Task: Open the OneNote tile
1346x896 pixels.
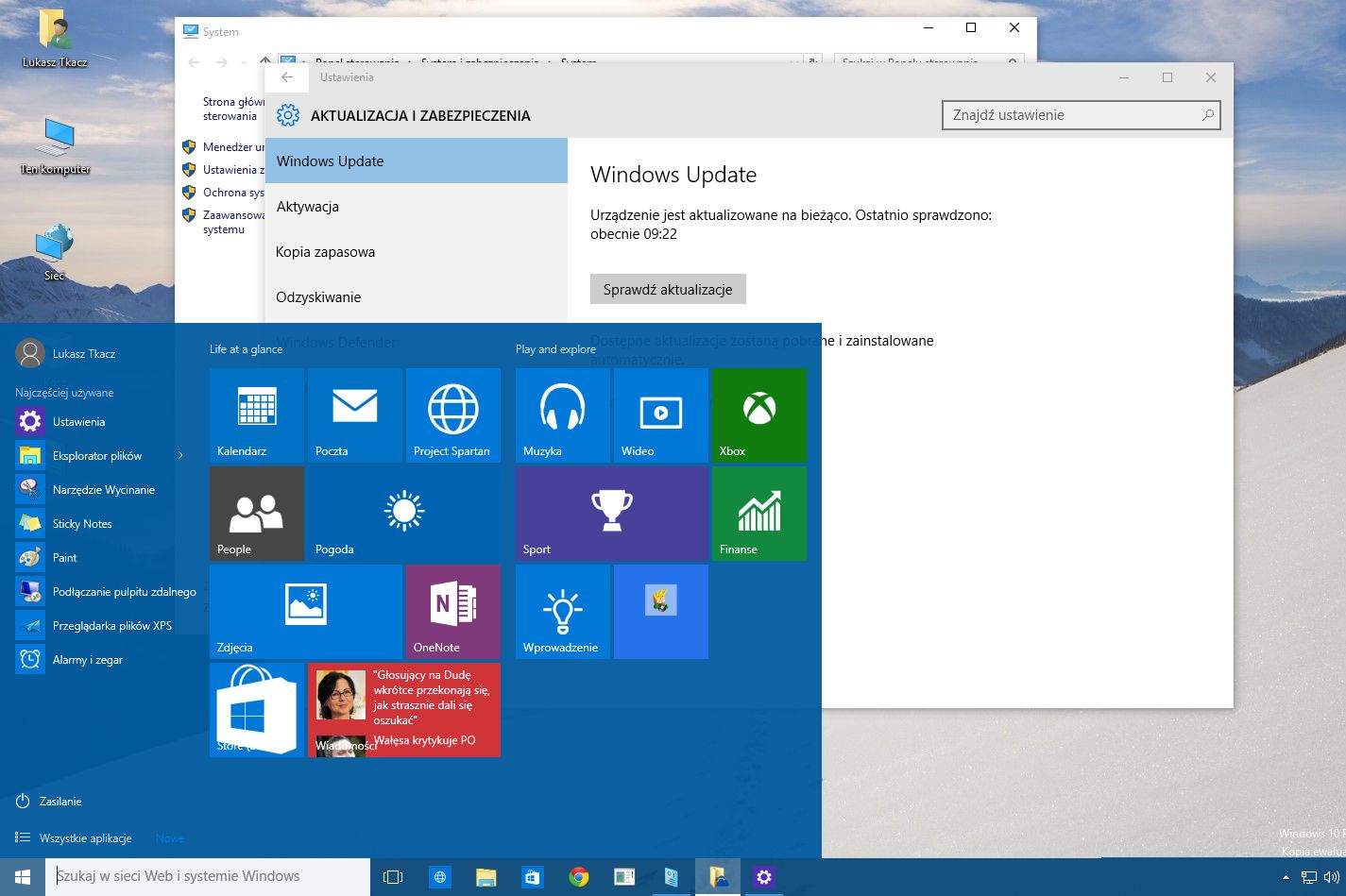Action: [452, 611]
